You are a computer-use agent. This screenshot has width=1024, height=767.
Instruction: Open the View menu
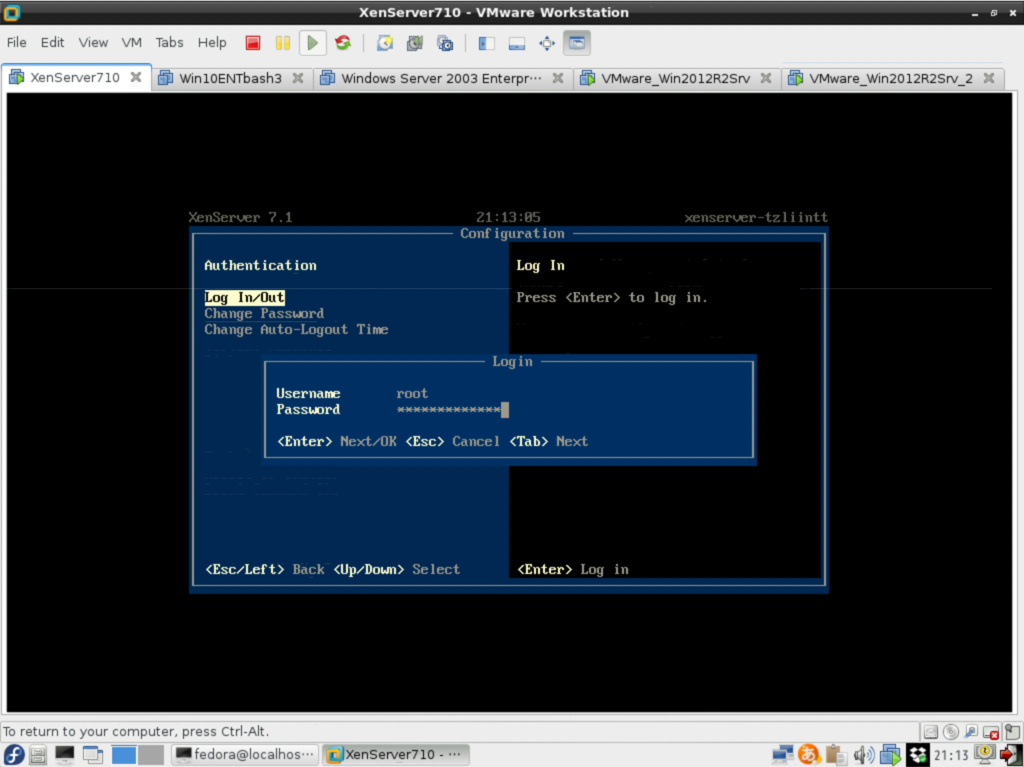point(93,42)
